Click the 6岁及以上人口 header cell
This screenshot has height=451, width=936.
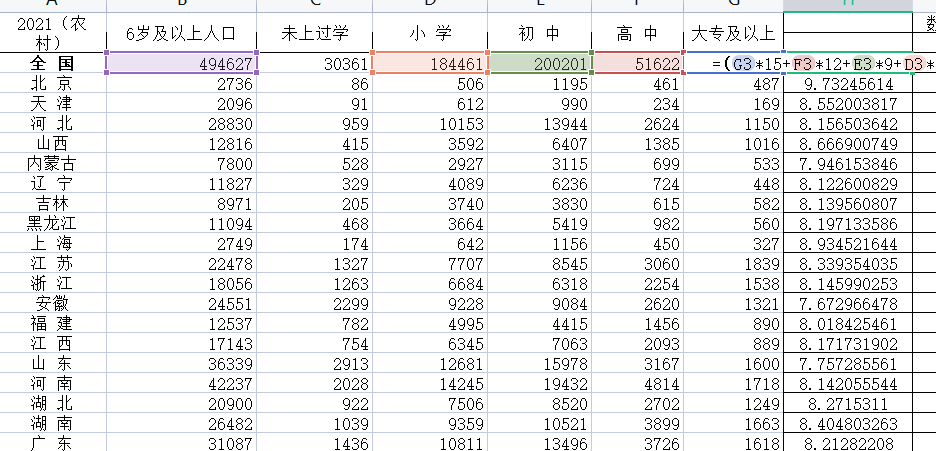coord(181,33)
